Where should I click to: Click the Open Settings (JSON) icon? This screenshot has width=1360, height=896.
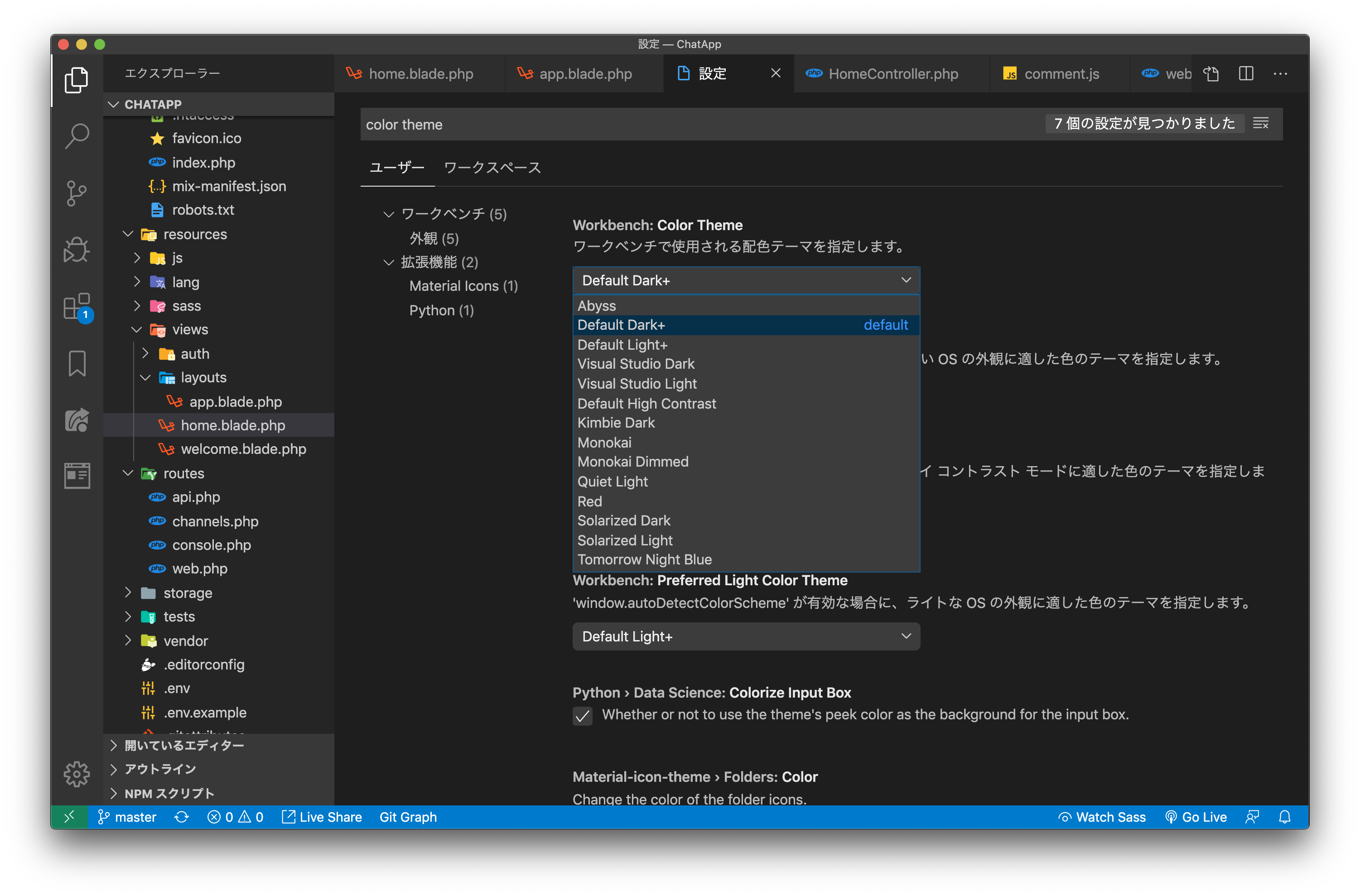(1211, 74)
